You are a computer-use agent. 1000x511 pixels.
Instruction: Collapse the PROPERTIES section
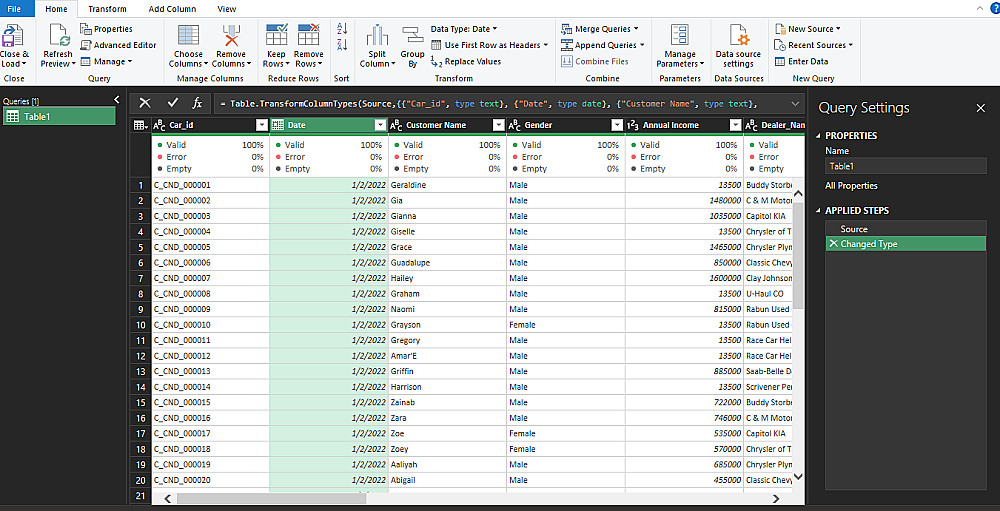[819, 136]
